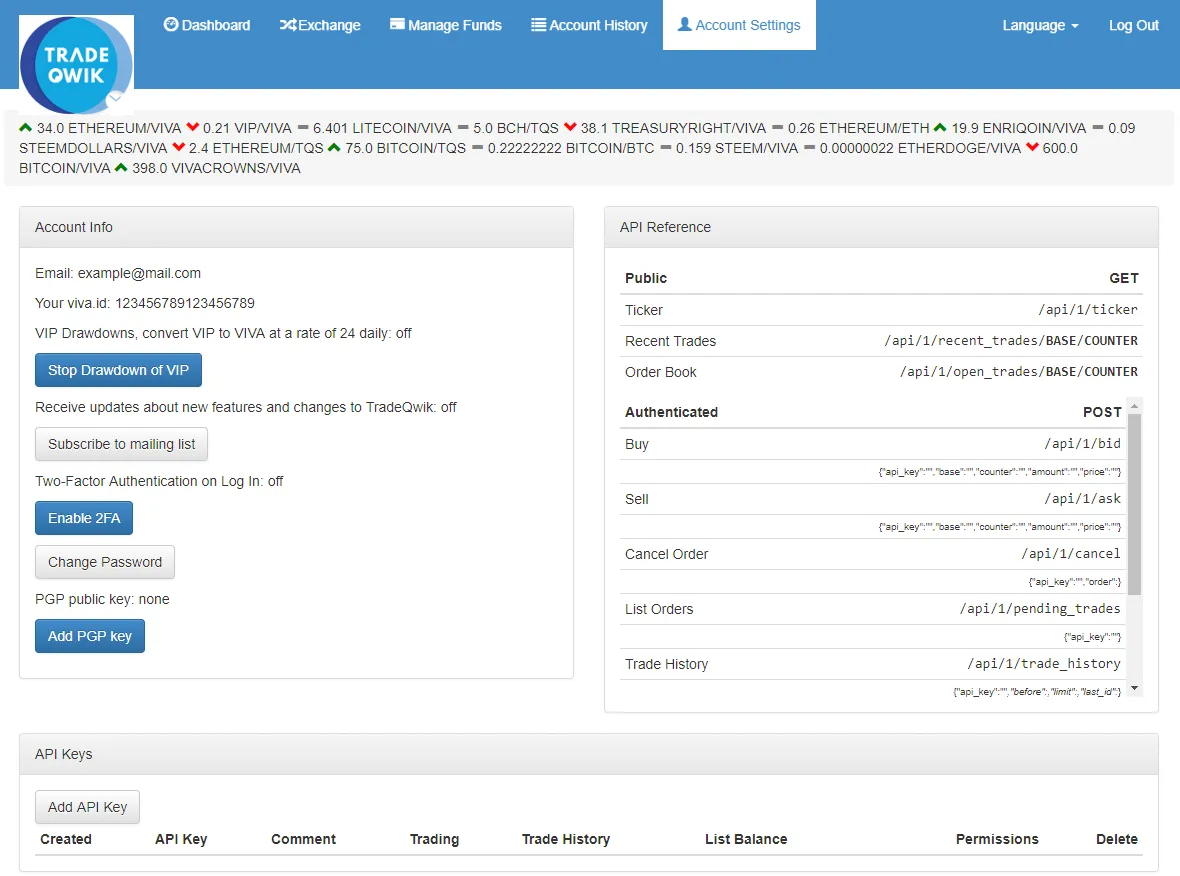This screenshot has height=876, width=1180.
Task: Click the Change Password button
Action: coord(105,562)
